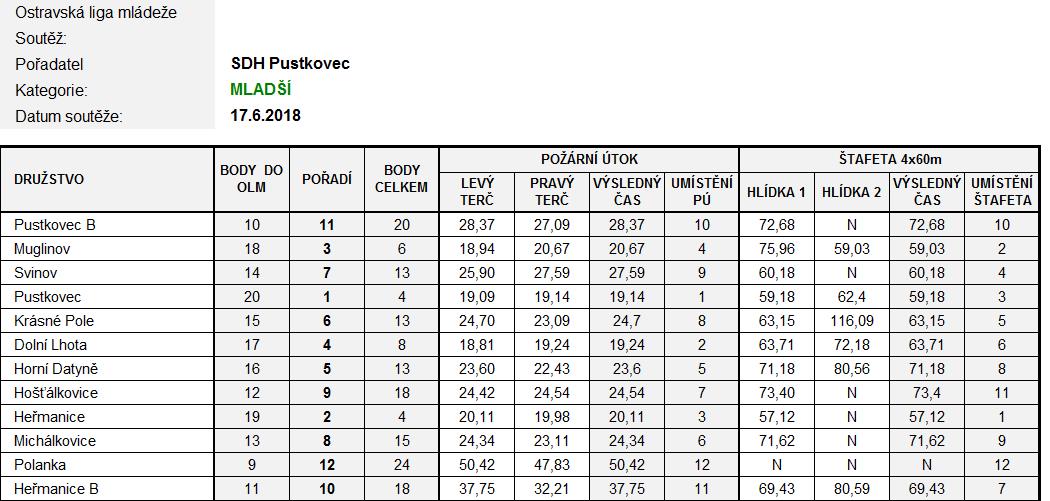Click the Heřmanice B team cell
Image resolution: width=1050 pixels, height=501 pixels.
[107, 489]
